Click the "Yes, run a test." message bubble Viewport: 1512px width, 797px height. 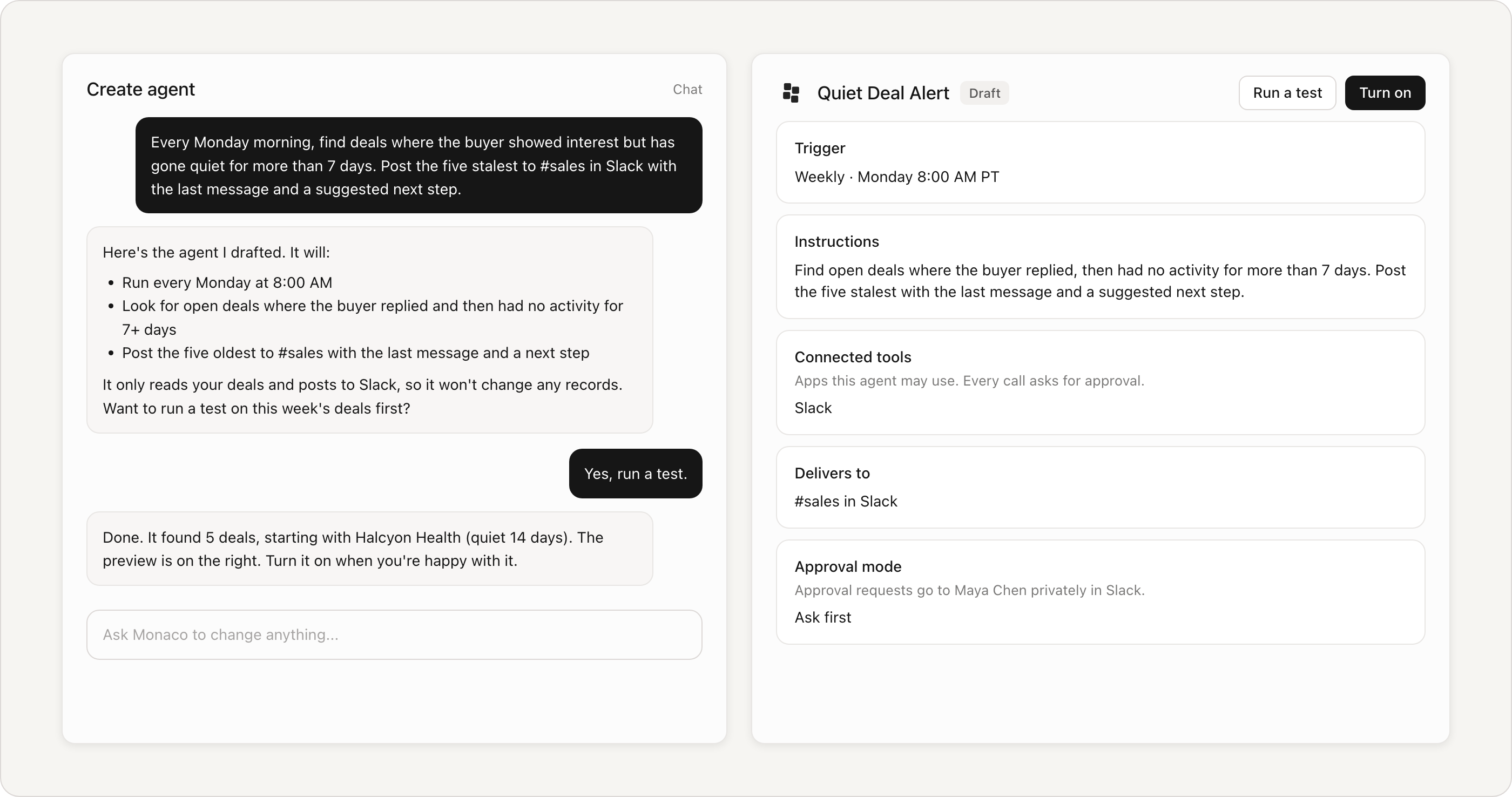coord(636,474)
